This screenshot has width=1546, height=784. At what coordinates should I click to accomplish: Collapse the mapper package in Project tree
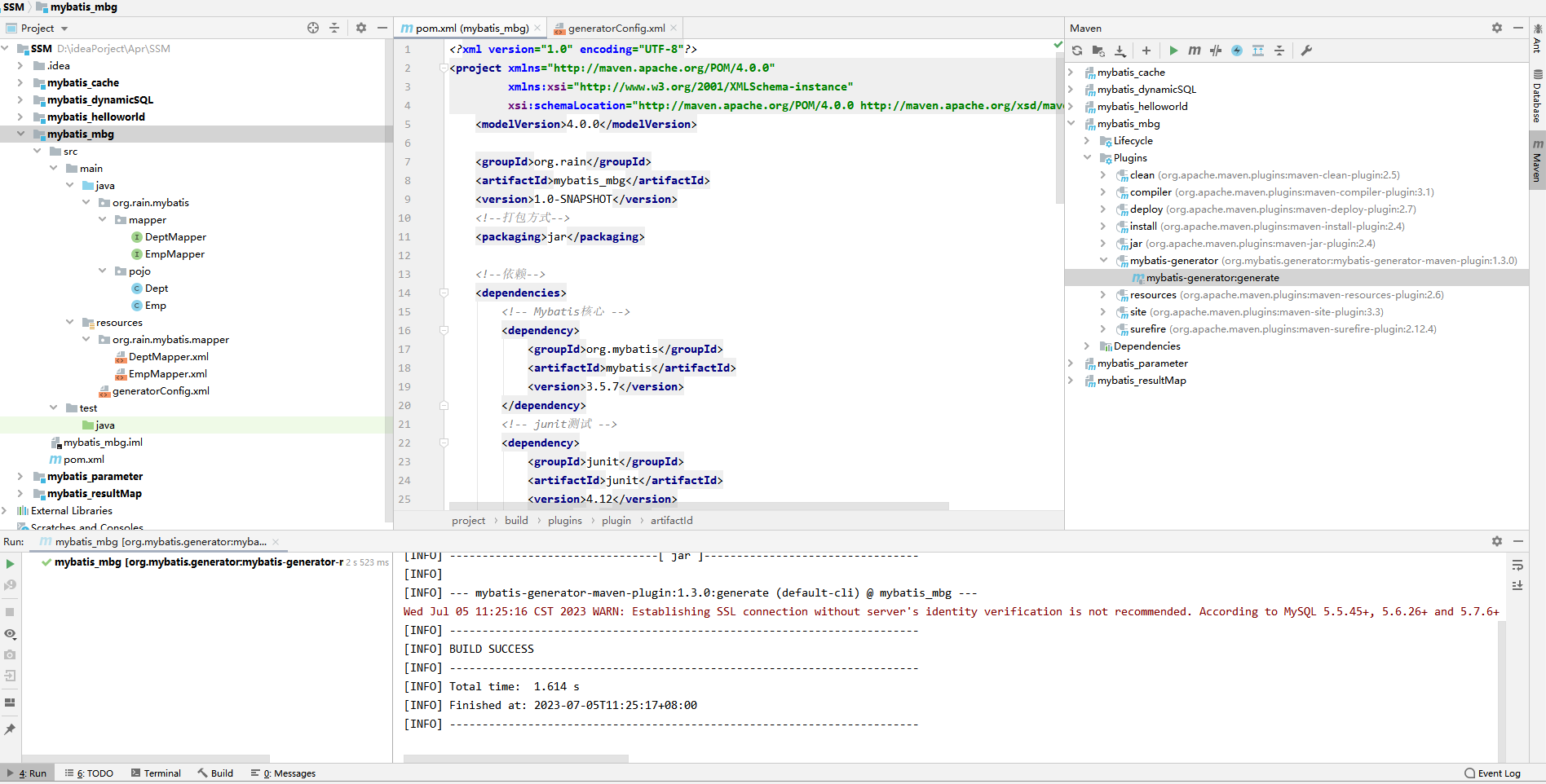pos(102,219)
